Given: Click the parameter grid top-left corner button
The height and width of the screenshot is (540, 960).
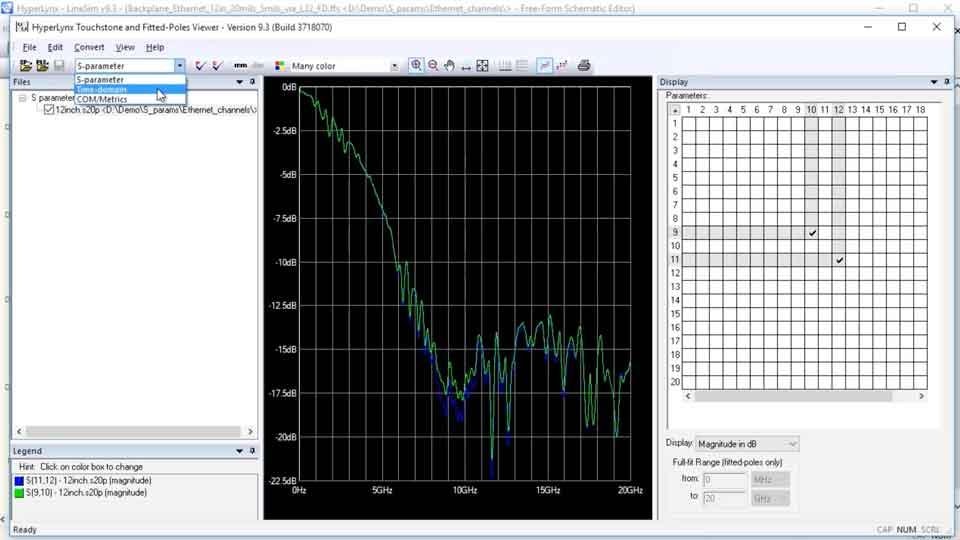Looking at the screenshot, I should coord(675,110).
